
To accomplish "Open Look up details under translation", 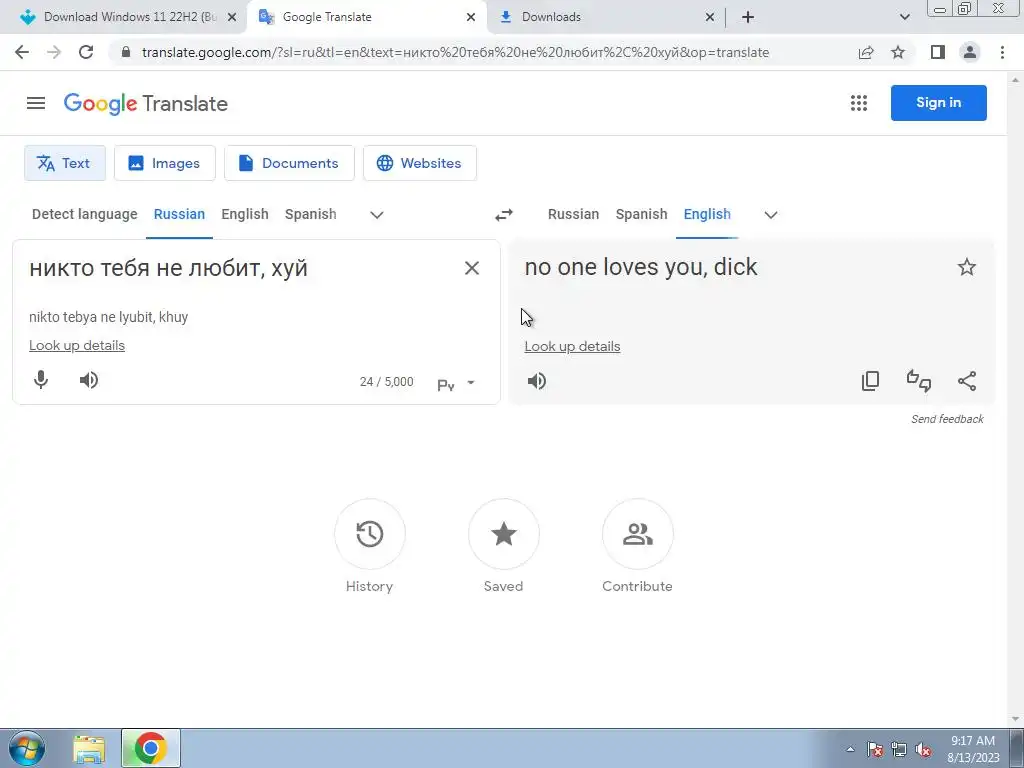I will pos(572,346).
